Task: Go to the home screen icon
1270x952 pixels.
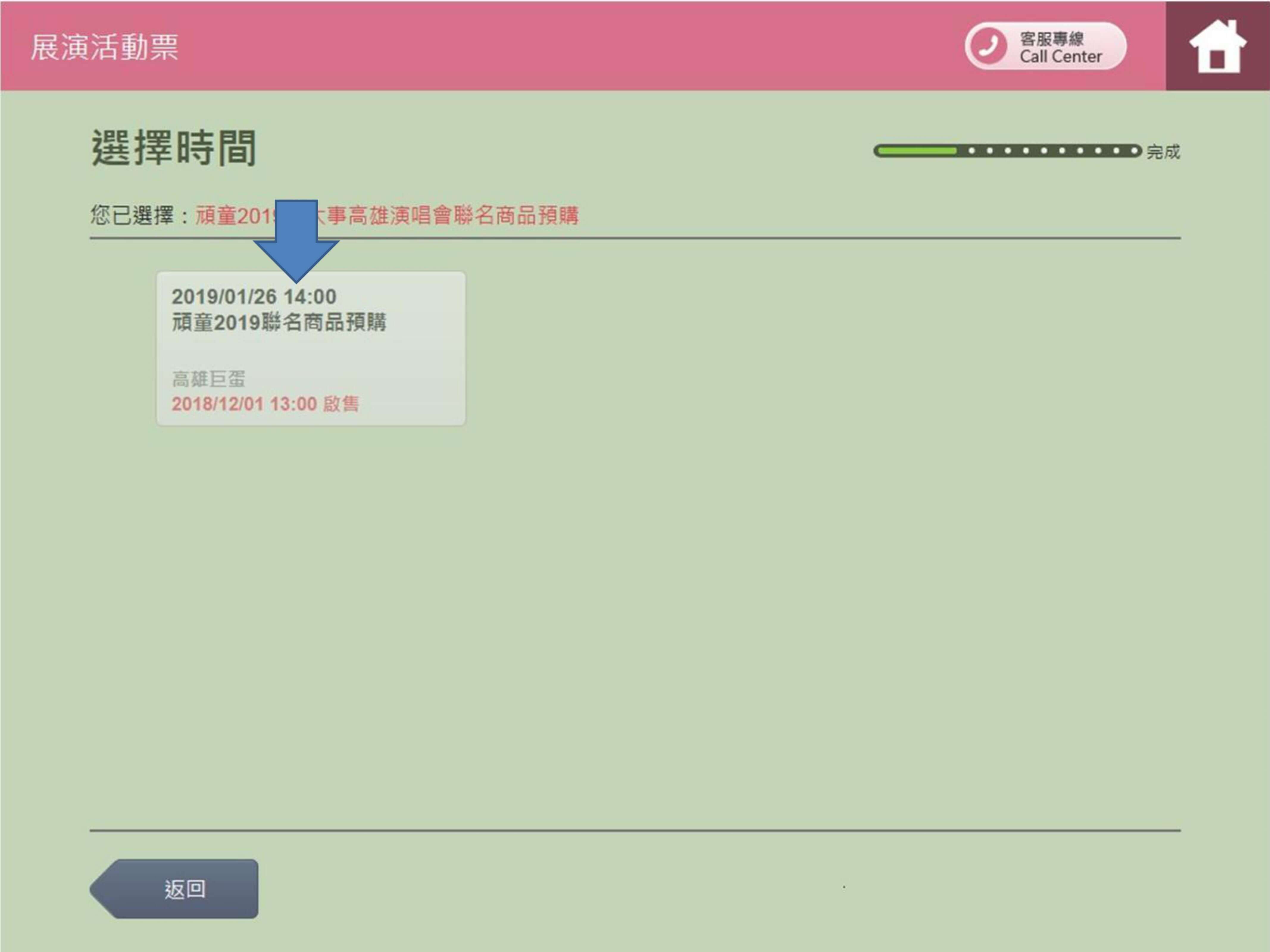Action: tap(1217, 46)
